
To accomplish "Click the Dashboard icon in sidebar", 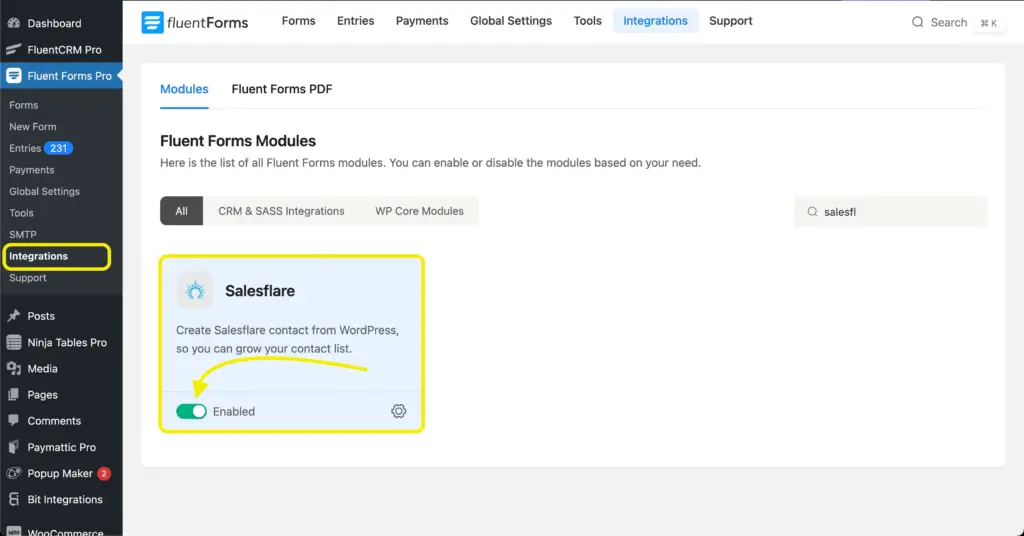I will 14,23.
